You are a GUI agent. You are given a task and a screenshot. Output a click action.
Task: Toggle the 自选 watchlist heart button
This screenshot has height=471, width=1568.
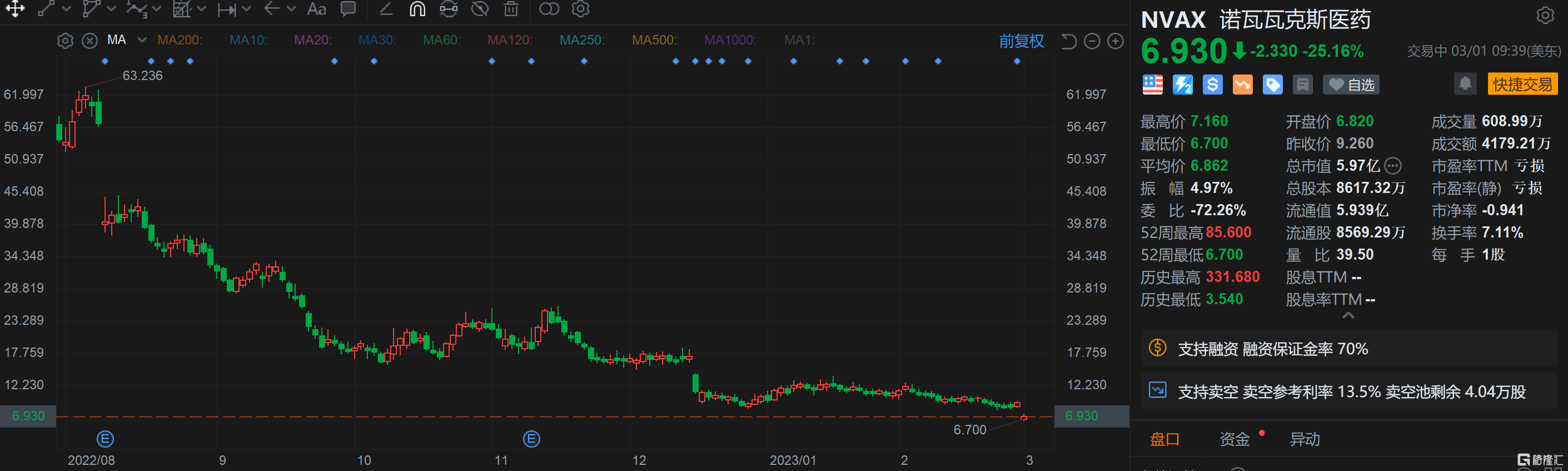[1351, 85]
